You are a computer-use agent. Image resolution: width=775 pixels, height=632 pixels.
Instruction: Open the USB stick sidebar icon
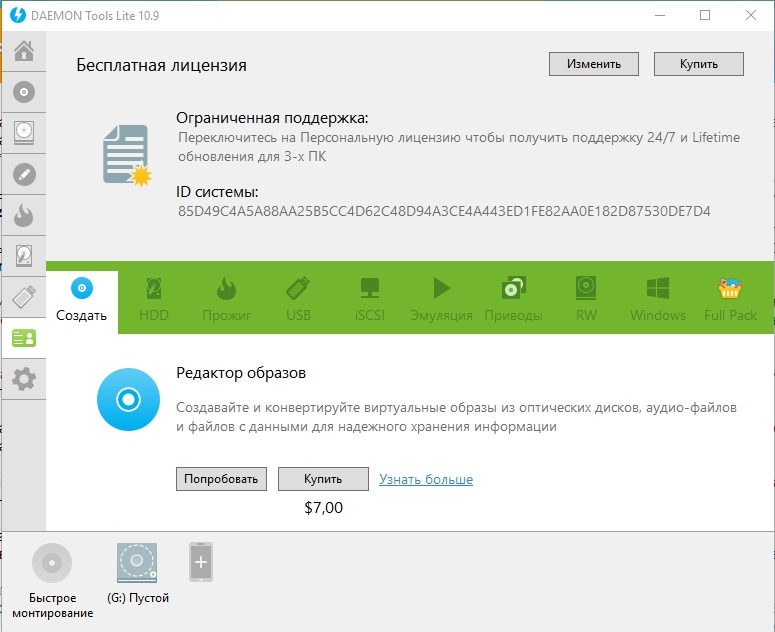pos(24,296)
